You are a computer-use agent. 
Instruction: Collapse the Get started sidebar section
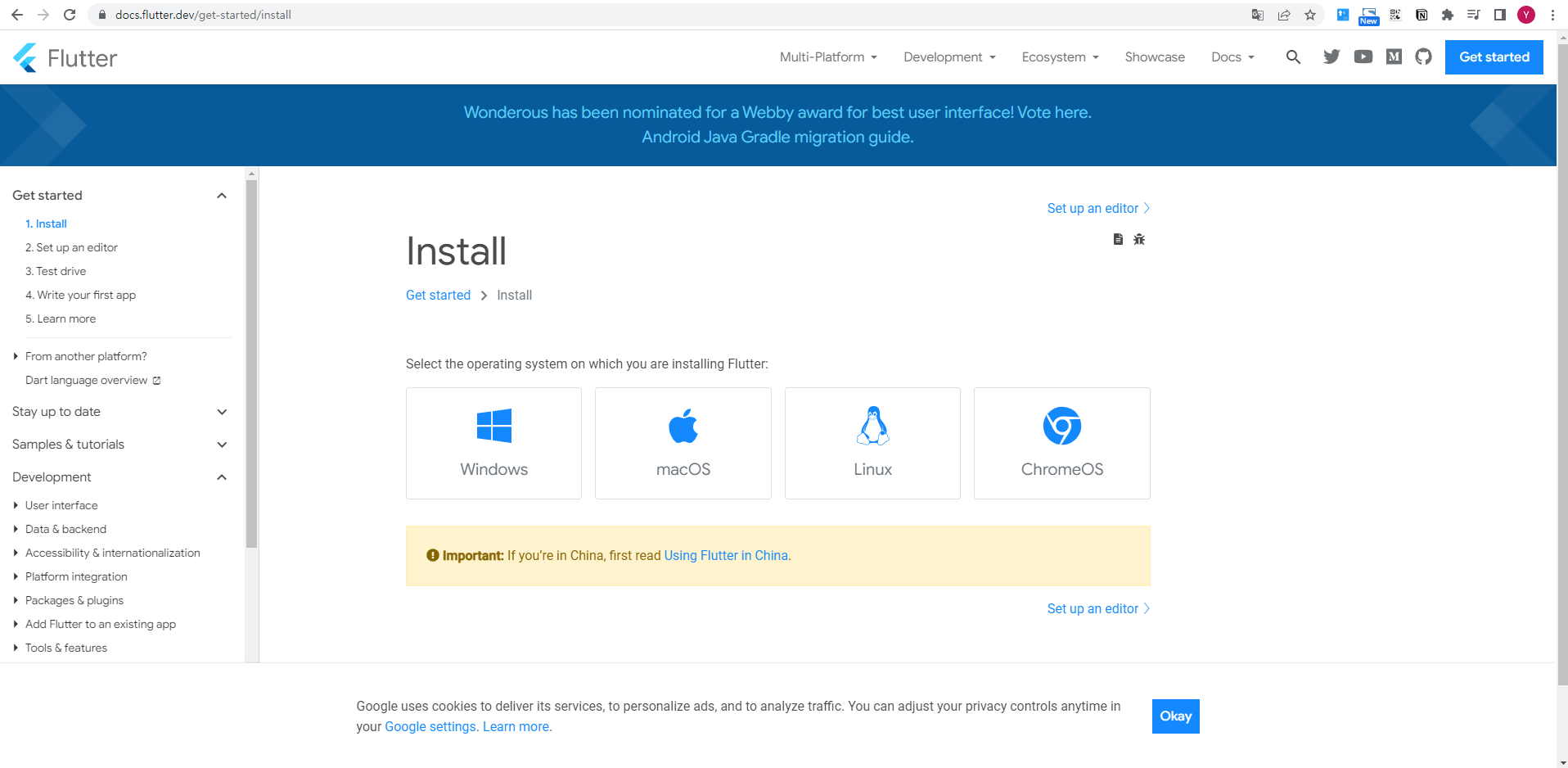pyautogui.click(x=221, y=196)
